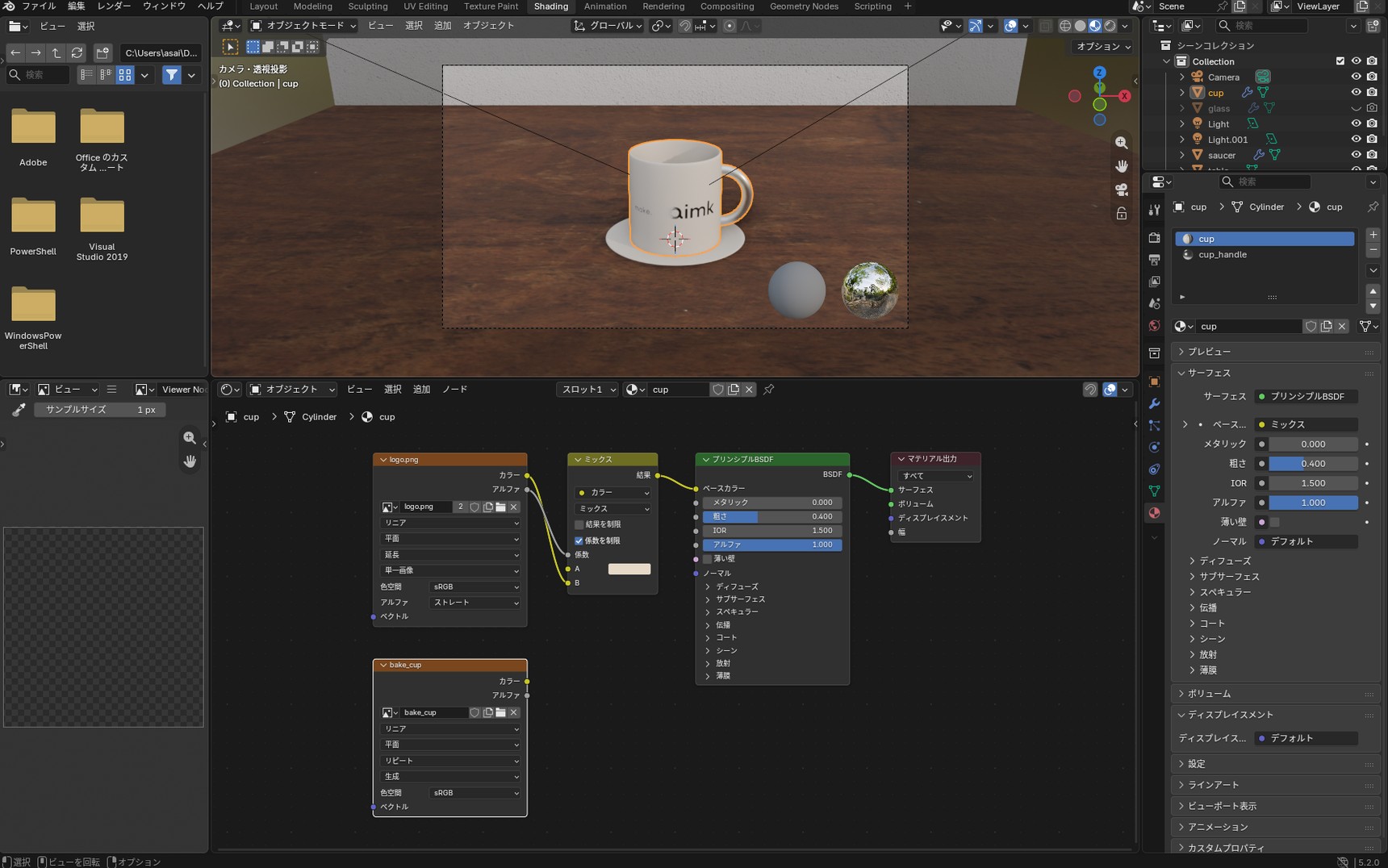The width and height of the screenshot is (1388, 868).
Task: Click the file browser filter funnel icon
Action: click(172, 75)
